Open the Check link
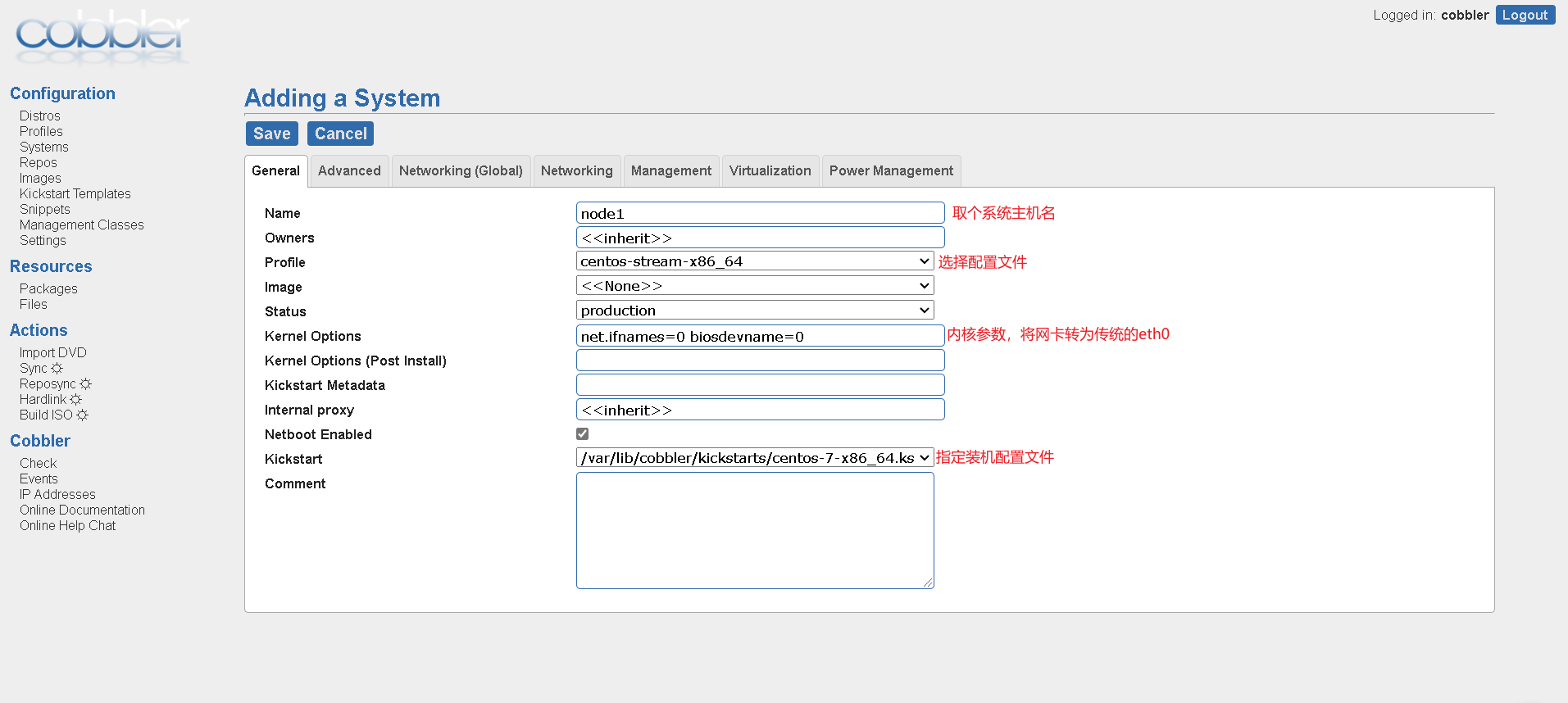 [39, 464]
